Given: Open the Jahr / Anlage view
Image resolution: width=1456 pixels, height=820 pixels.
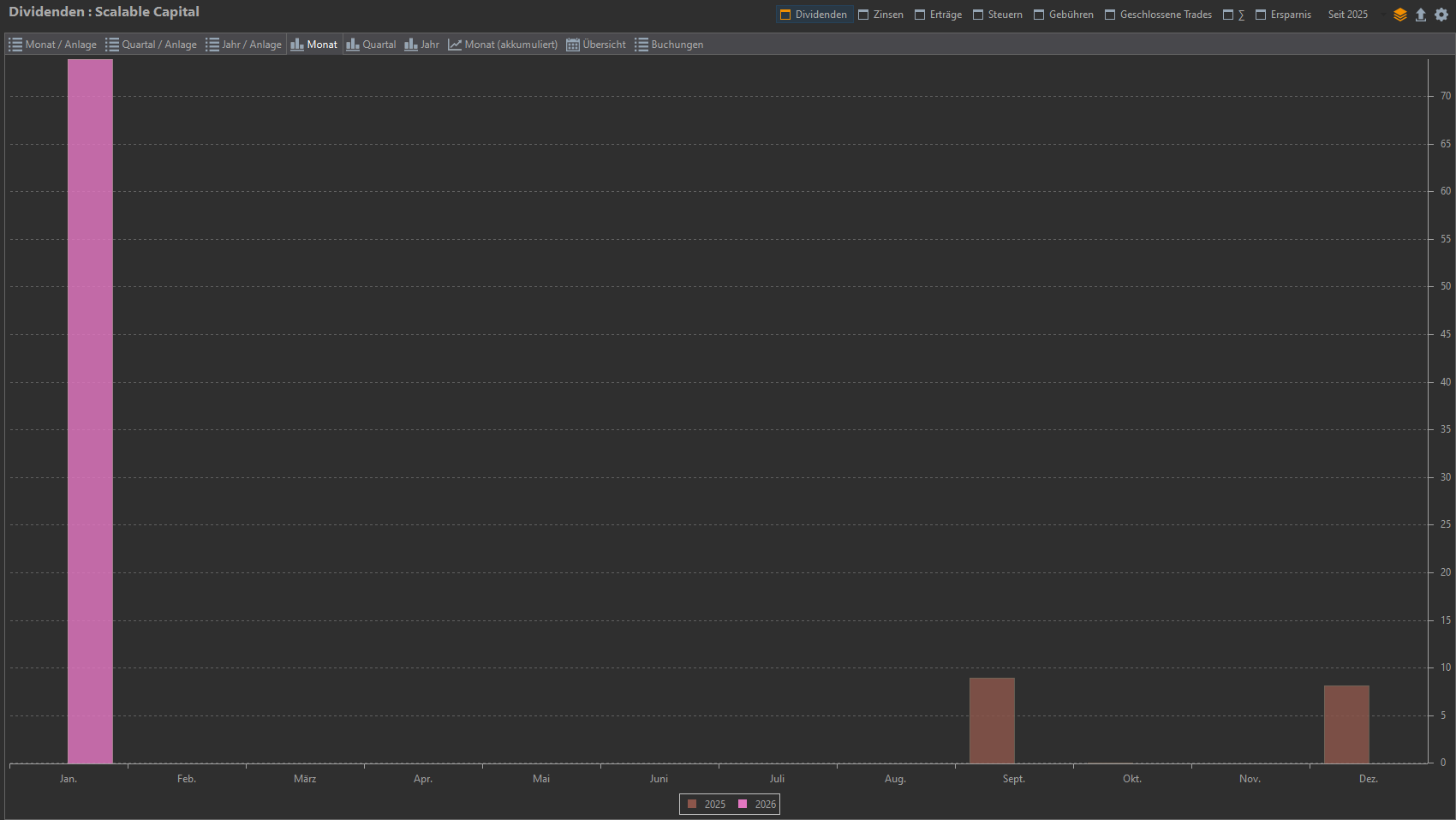Looking at the screenshot, I should click(x=243, y=45).
